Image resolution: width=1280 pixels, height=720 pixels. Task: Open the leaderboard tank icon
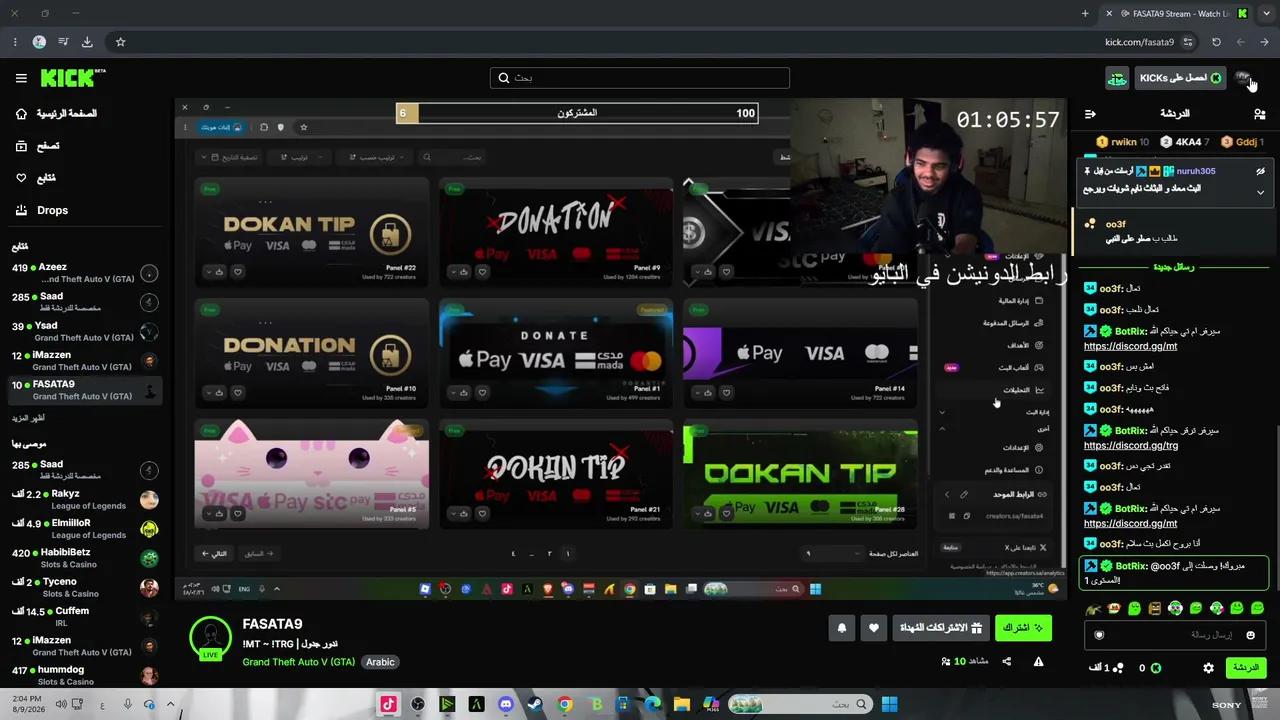(x=1117, y=78)
